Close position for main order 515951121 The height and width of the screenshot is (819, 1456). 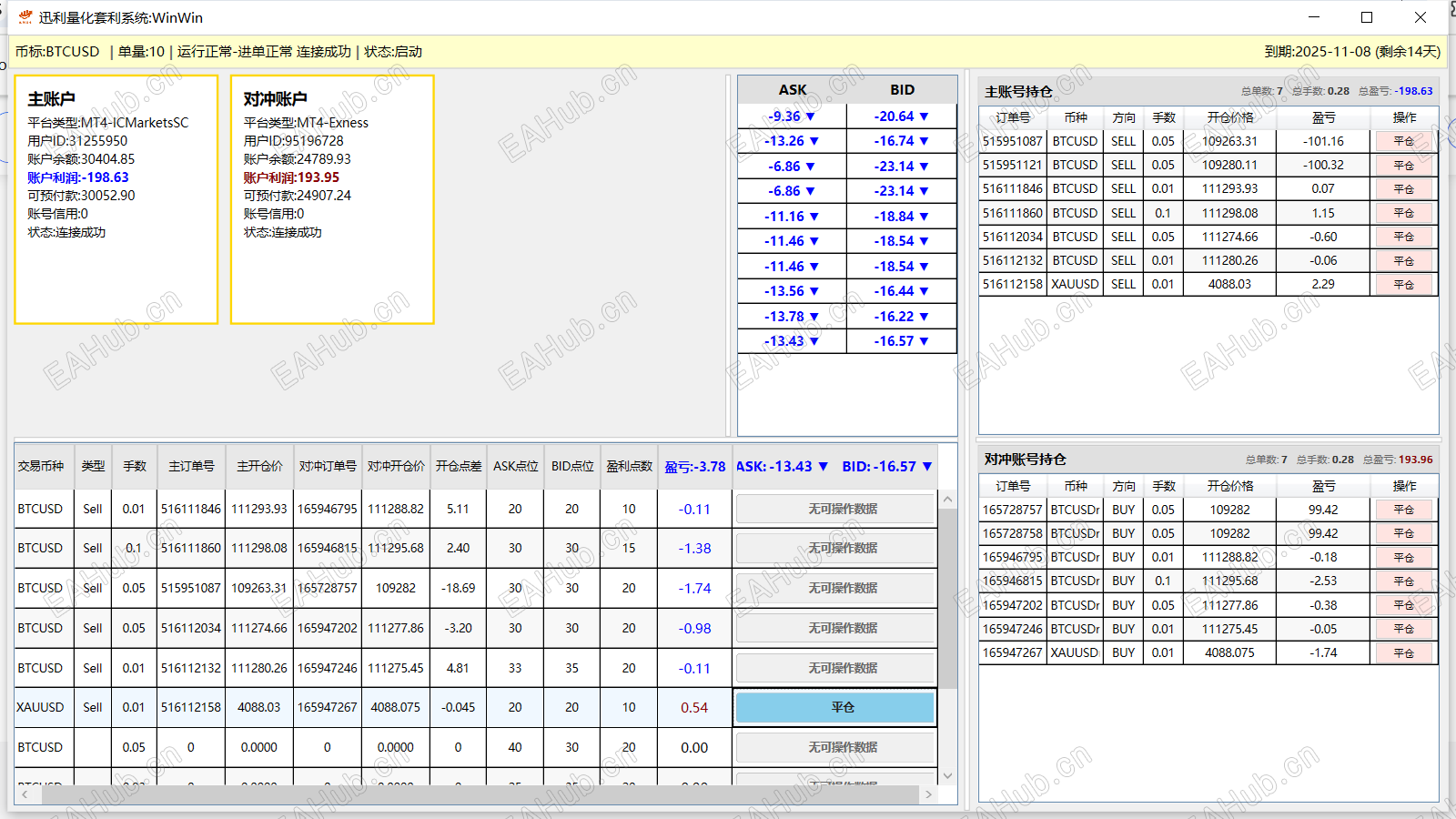(x=1404, y=165)
